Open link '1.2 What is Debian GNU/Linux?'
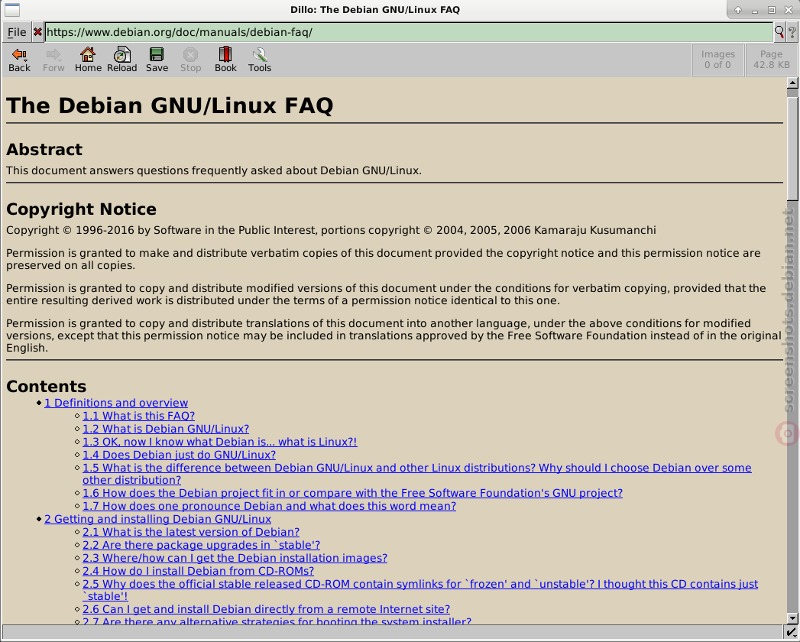Viewport: 800px width, 642px height. point(166,429)
